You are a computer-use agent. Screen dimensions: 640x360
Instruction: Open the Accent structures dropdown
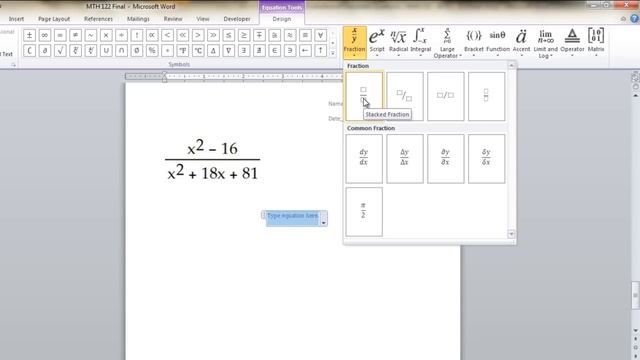click(x=521, y=42)
